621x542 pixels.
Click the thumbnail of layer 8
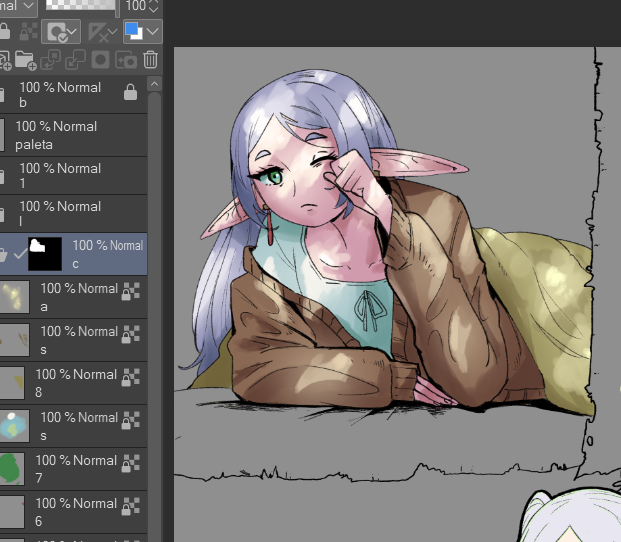(x=12, y=383)
